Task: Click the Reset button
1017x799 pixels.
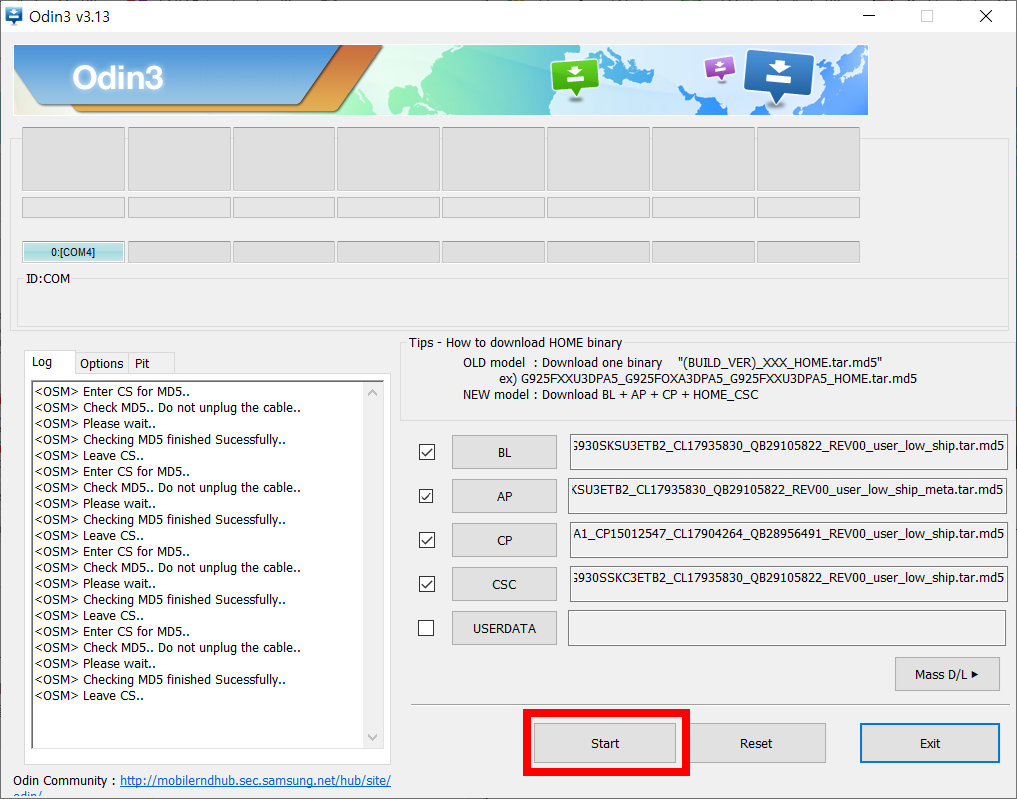Action: [x=756, y=743]
